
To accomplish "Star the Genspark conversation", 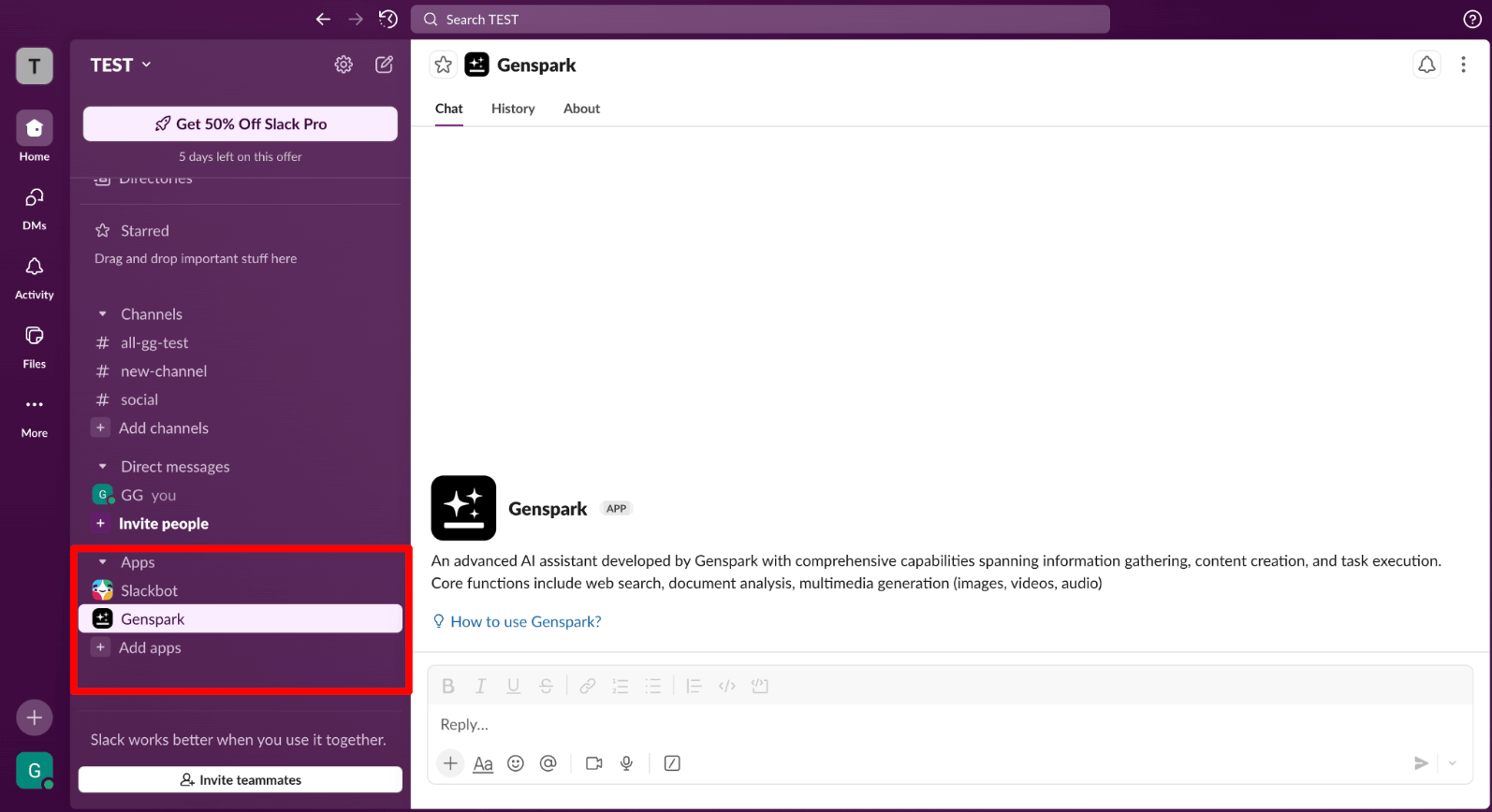I will click(443, 65).
